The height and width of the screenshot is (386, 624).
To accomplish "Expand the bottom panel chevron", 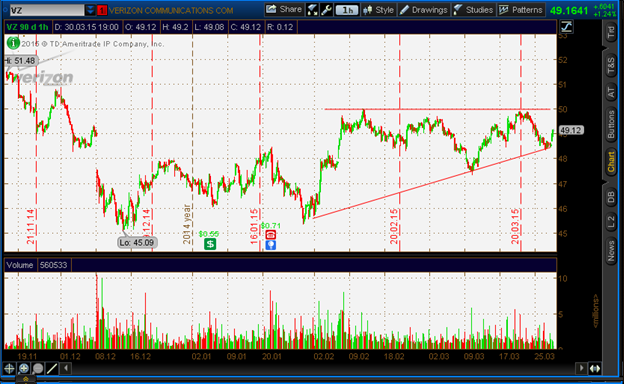I will 26,379.
